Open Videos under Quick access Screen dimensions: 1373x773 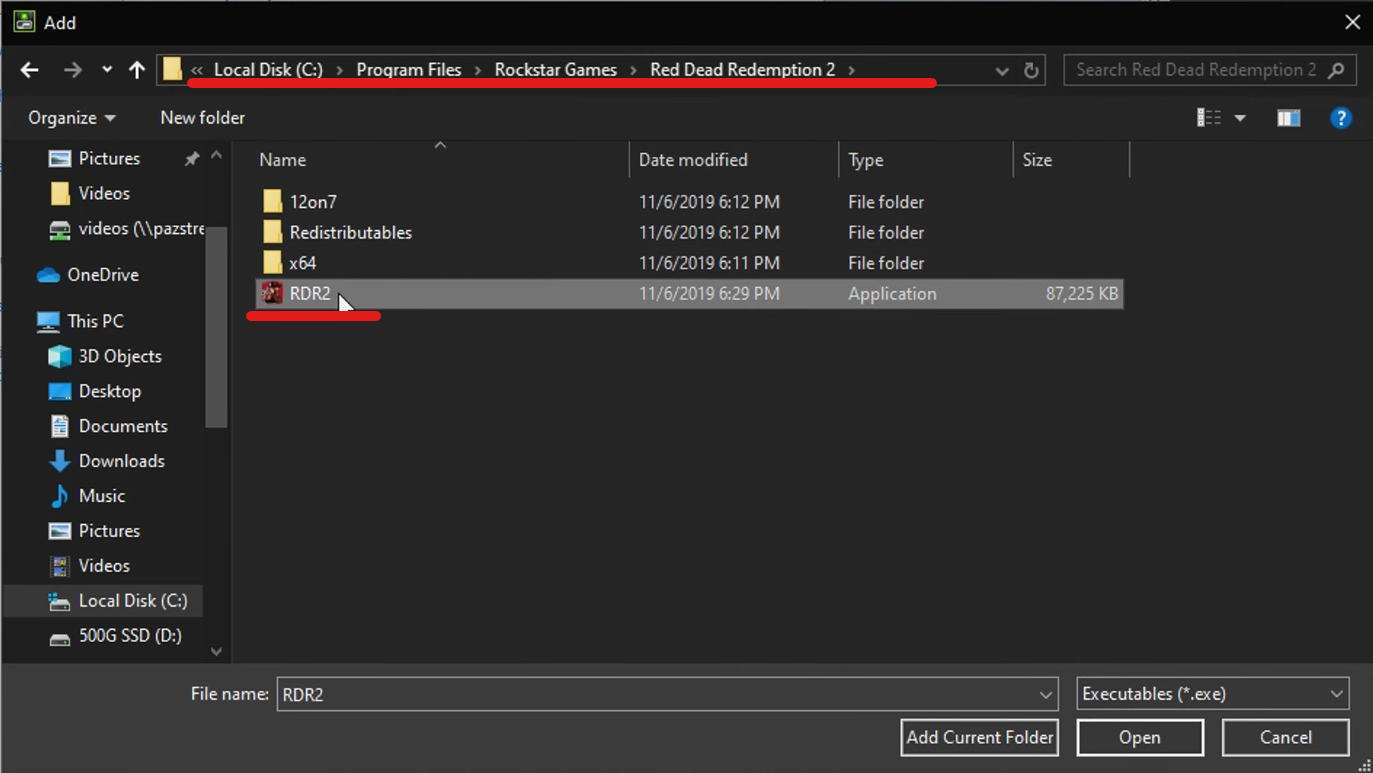coord(104,193)
